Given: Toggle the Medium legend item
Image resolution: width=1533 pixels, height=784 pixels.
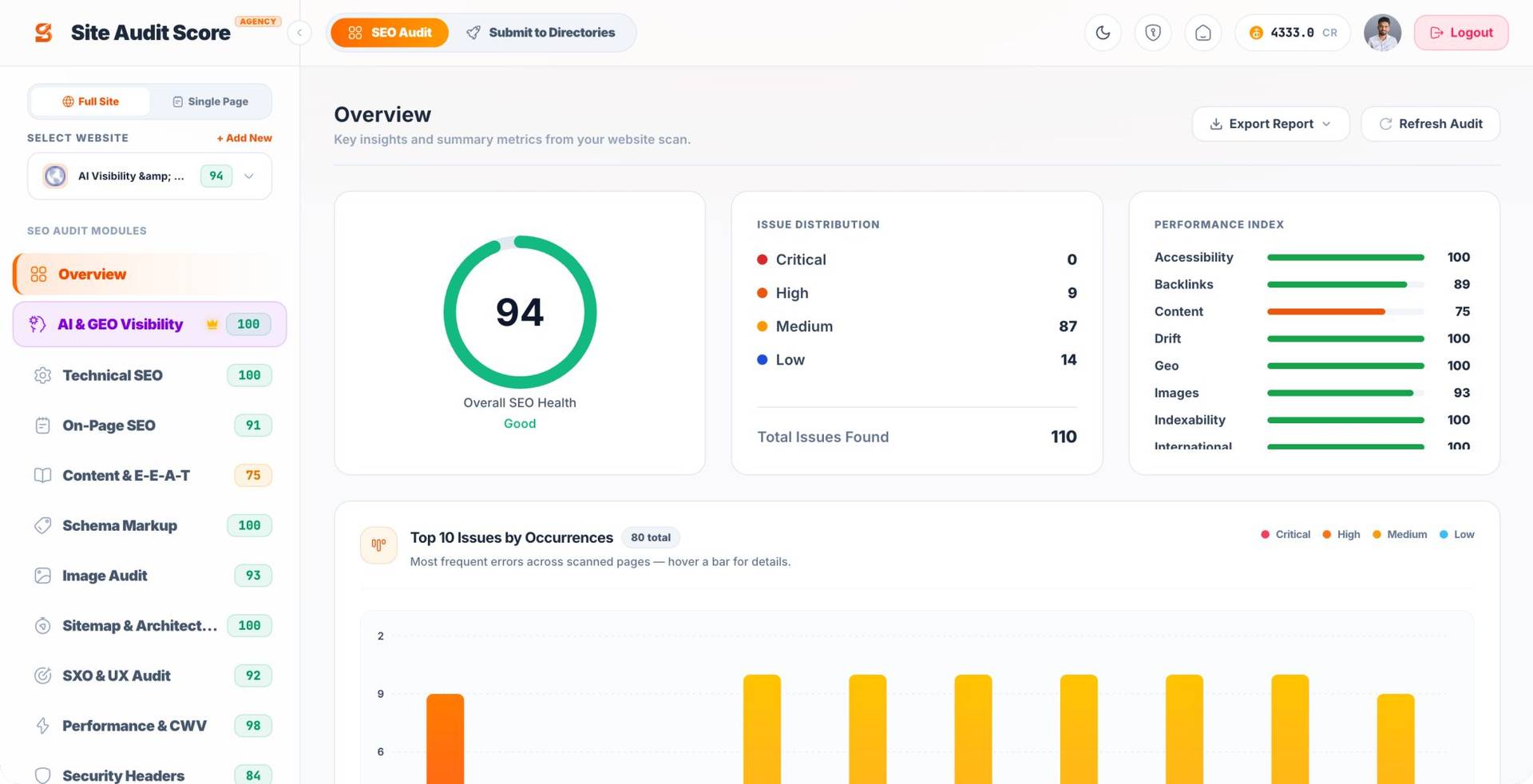Looking at the screenshot, I should pyautogui.click(x=1399, y=534).
